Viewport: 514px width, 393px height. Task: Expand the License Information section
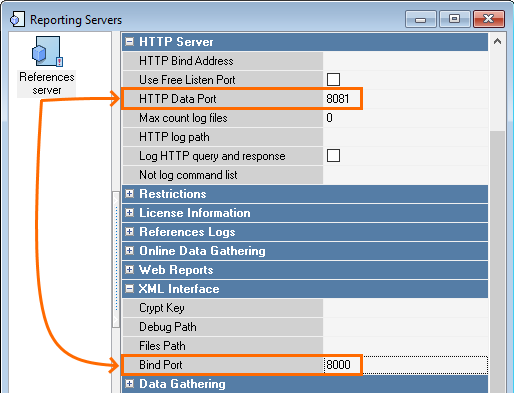(129, 213)
